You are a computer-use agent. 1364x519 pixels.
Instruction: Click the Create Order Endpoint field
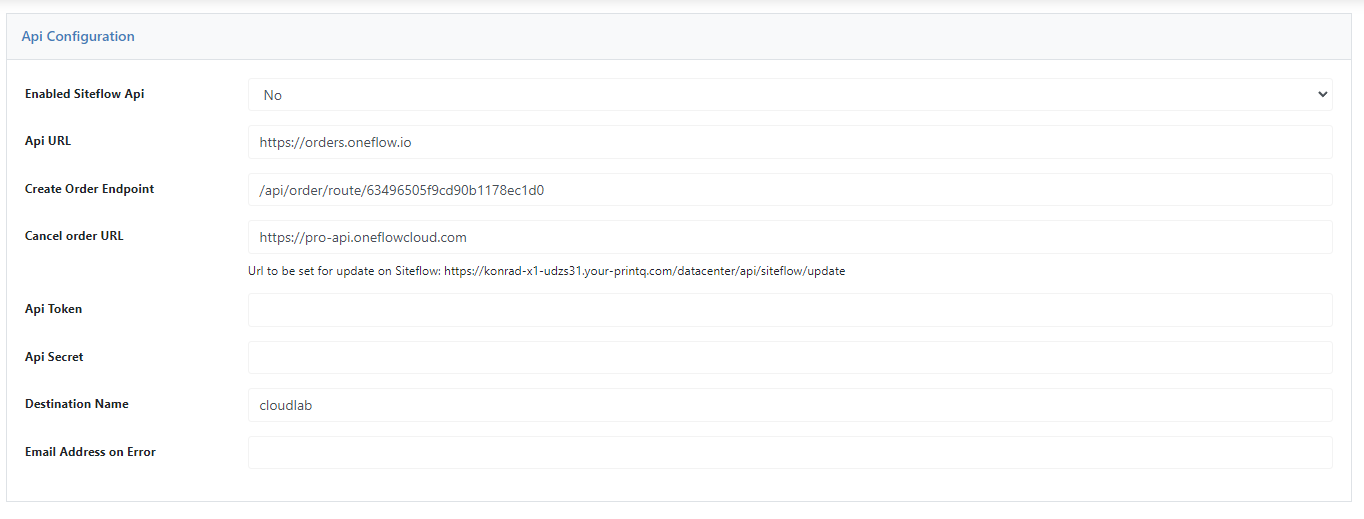(x=790, y=190)
